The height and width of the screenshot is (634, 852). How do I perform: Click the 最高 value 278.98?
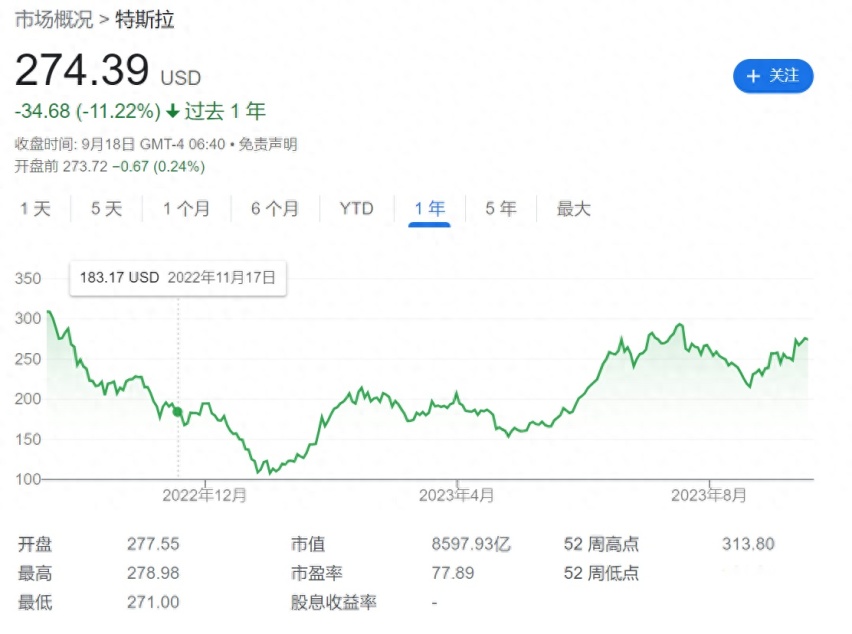[x=153, y=573]
